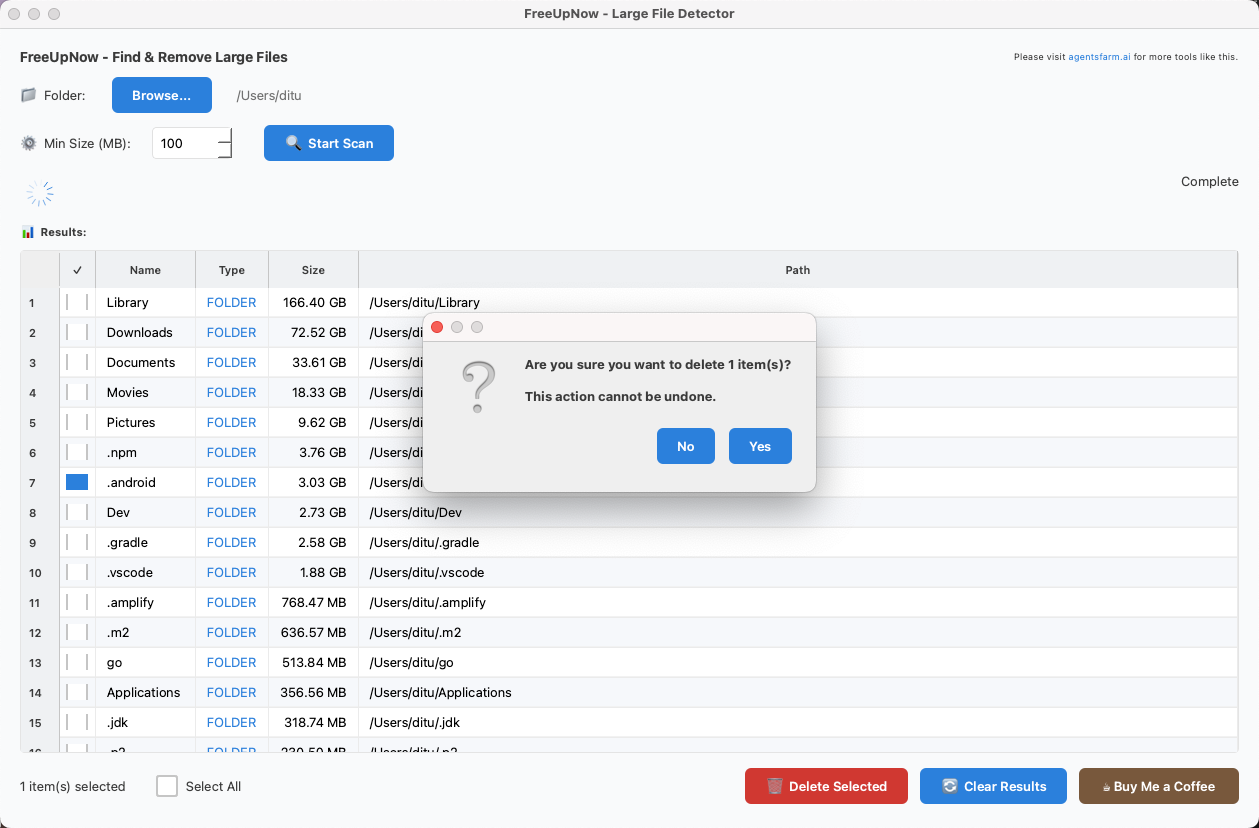Confirm deletion by pressing Yes
1259x828 pixels.
point(760,446)
